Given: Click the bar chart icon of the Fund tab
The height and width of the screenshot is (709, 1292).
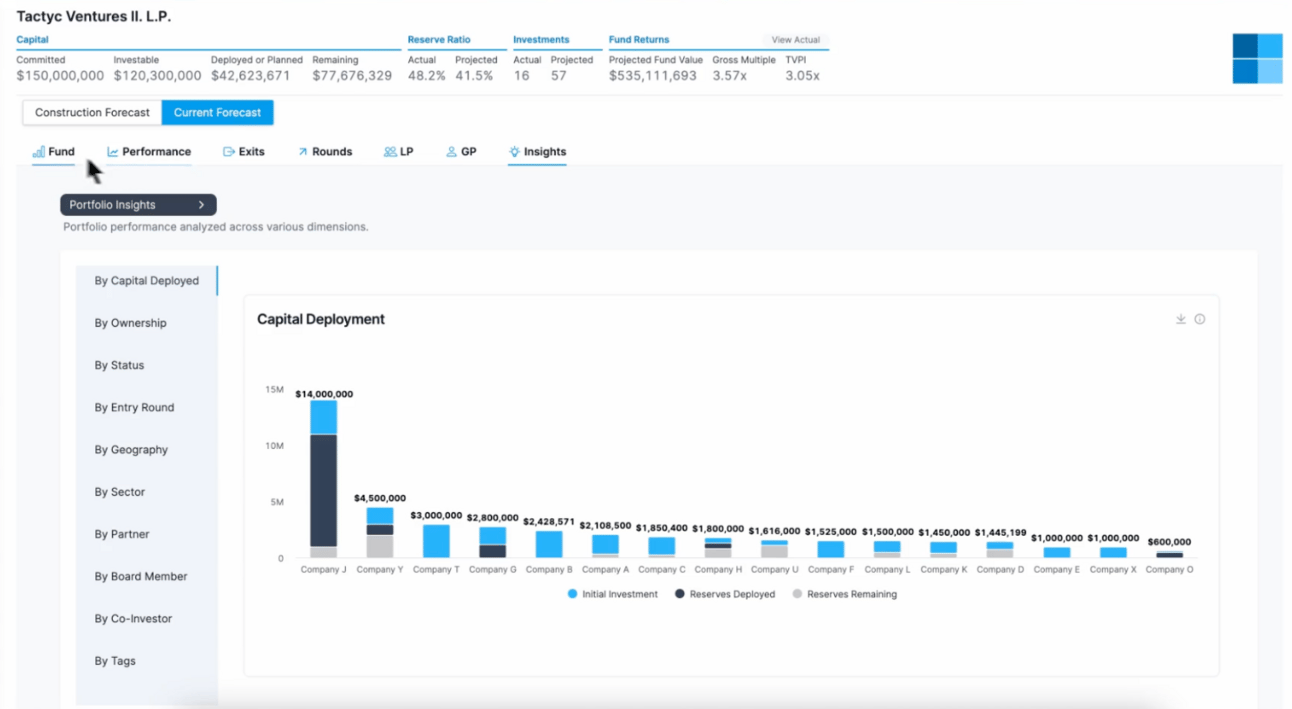Looking at the screenshot, I should click(x=38, y=152).
